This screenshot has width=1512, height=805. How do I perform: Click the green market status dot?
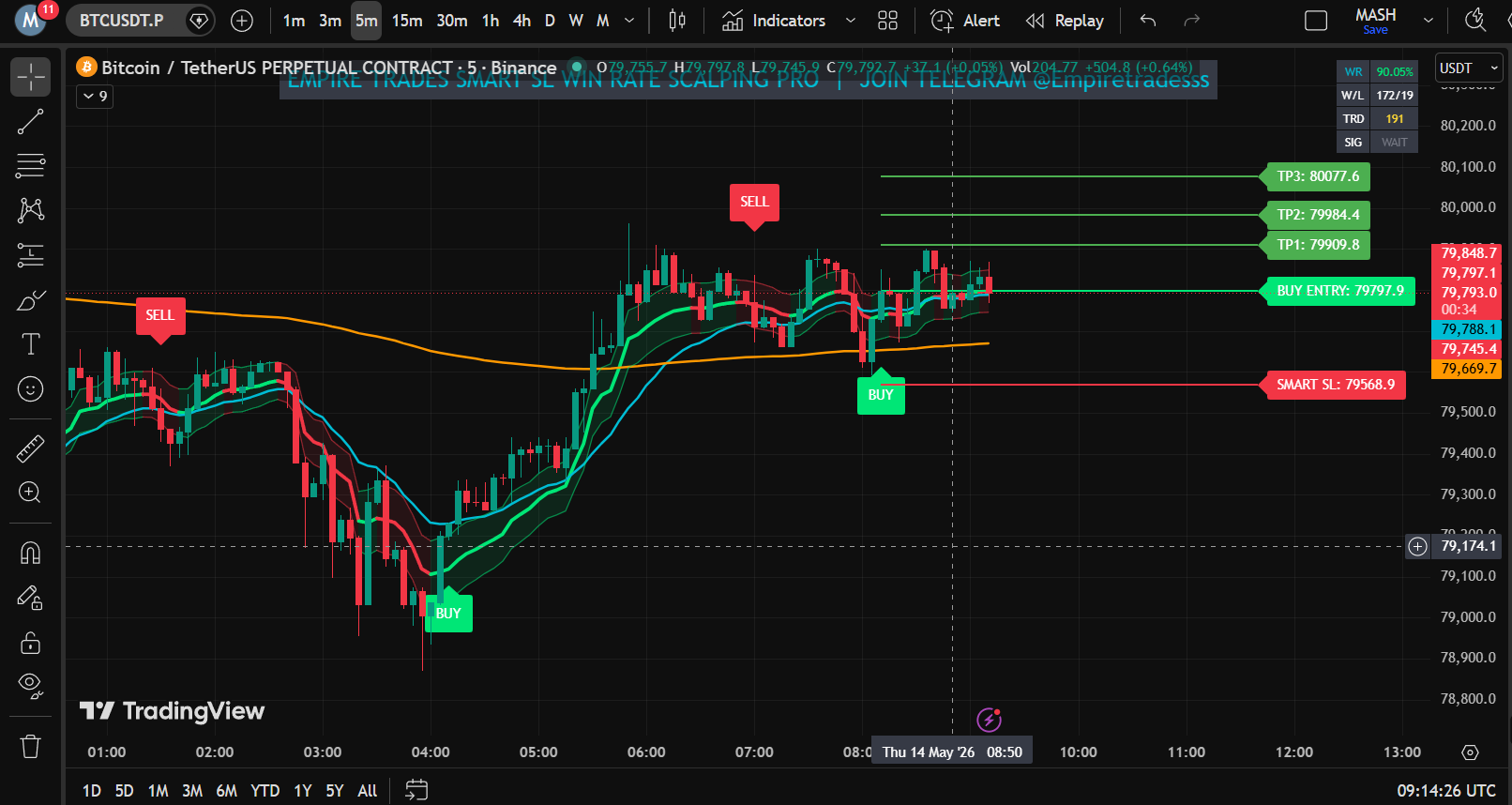578,67
